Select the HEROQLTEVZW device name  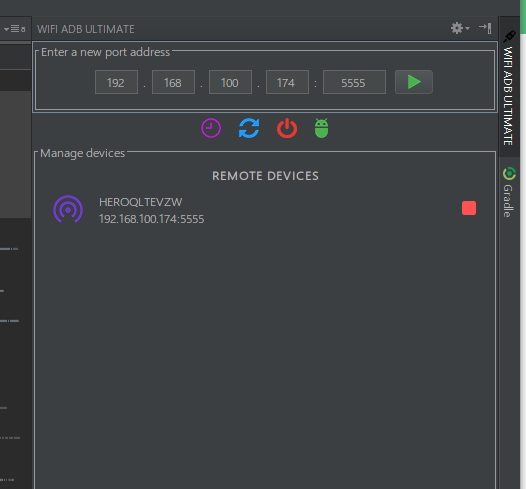(141, 202)
